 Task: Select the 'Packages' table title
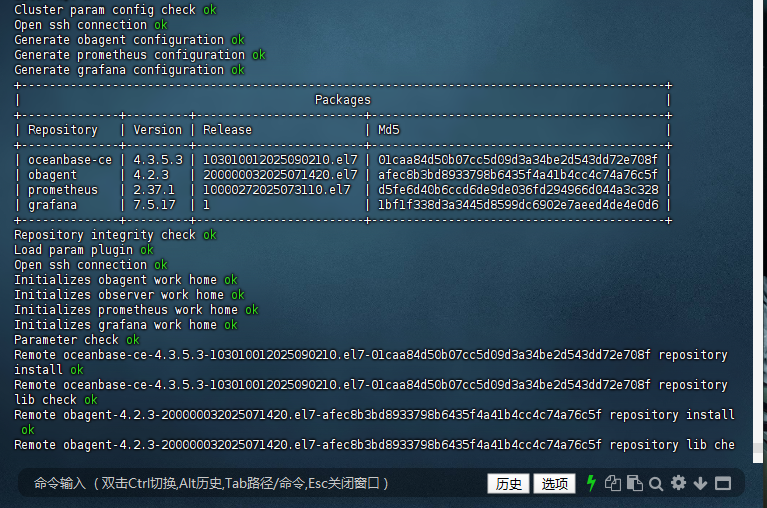coord(342,100)
